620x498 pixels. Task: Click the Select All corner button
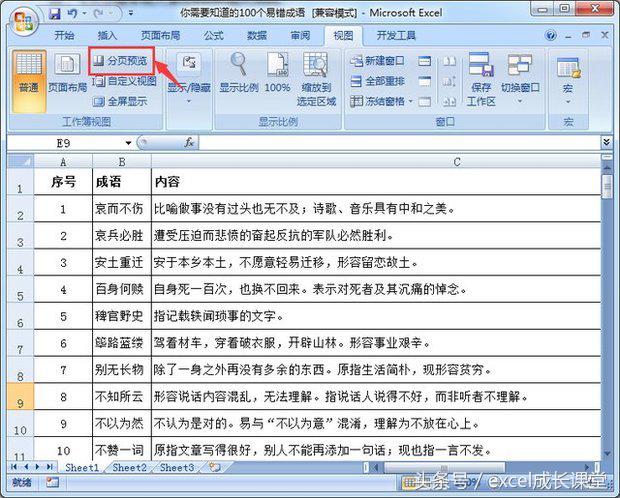click(x=21, y=161)
